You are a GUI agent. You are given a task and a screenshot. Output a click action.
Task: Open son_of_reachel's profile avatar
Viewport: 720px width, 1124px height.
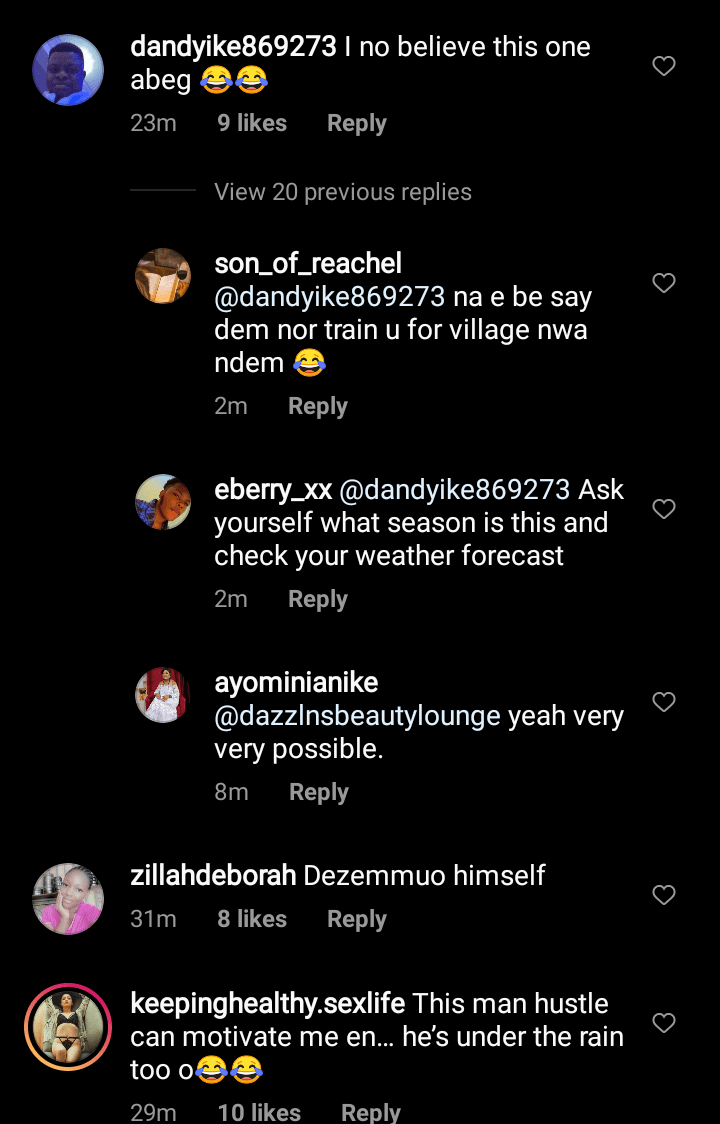[x=163, y=276]
